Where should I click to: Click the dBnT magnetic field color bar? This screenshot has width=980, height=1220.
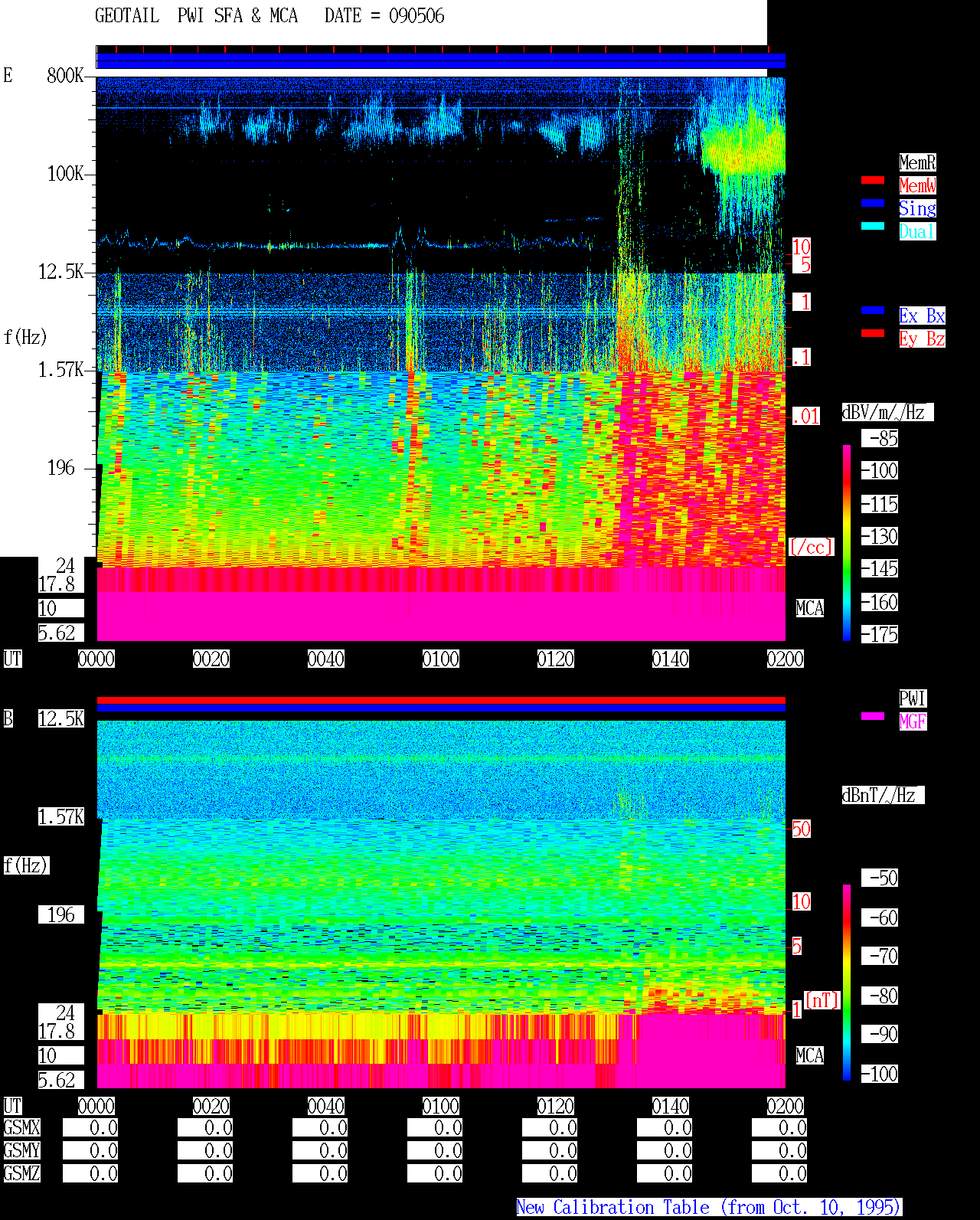pyautogui.click(x=847, y=982)
